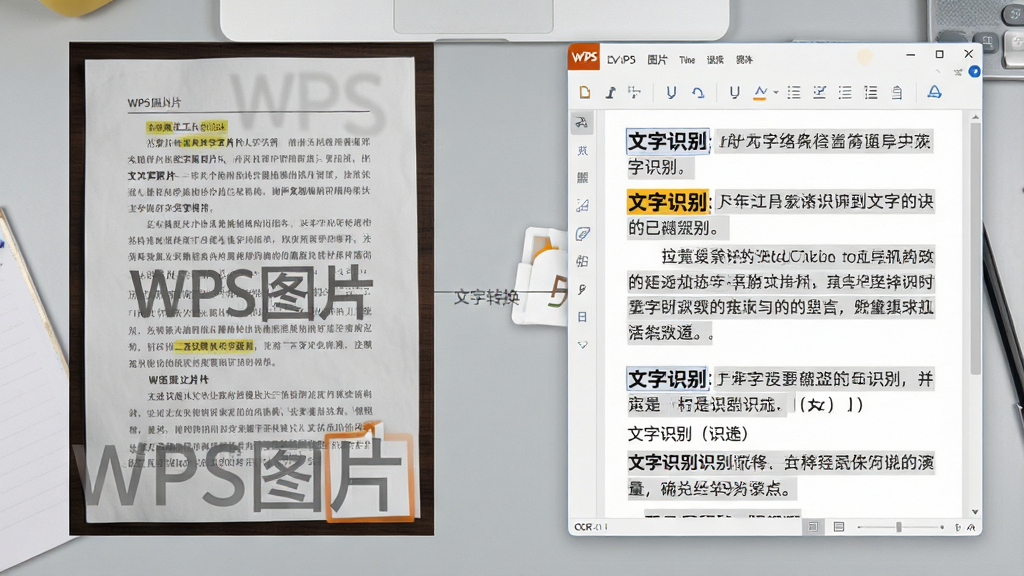
Task: Click the WPS图片片 header on scanned page
Action: (154, 103)
